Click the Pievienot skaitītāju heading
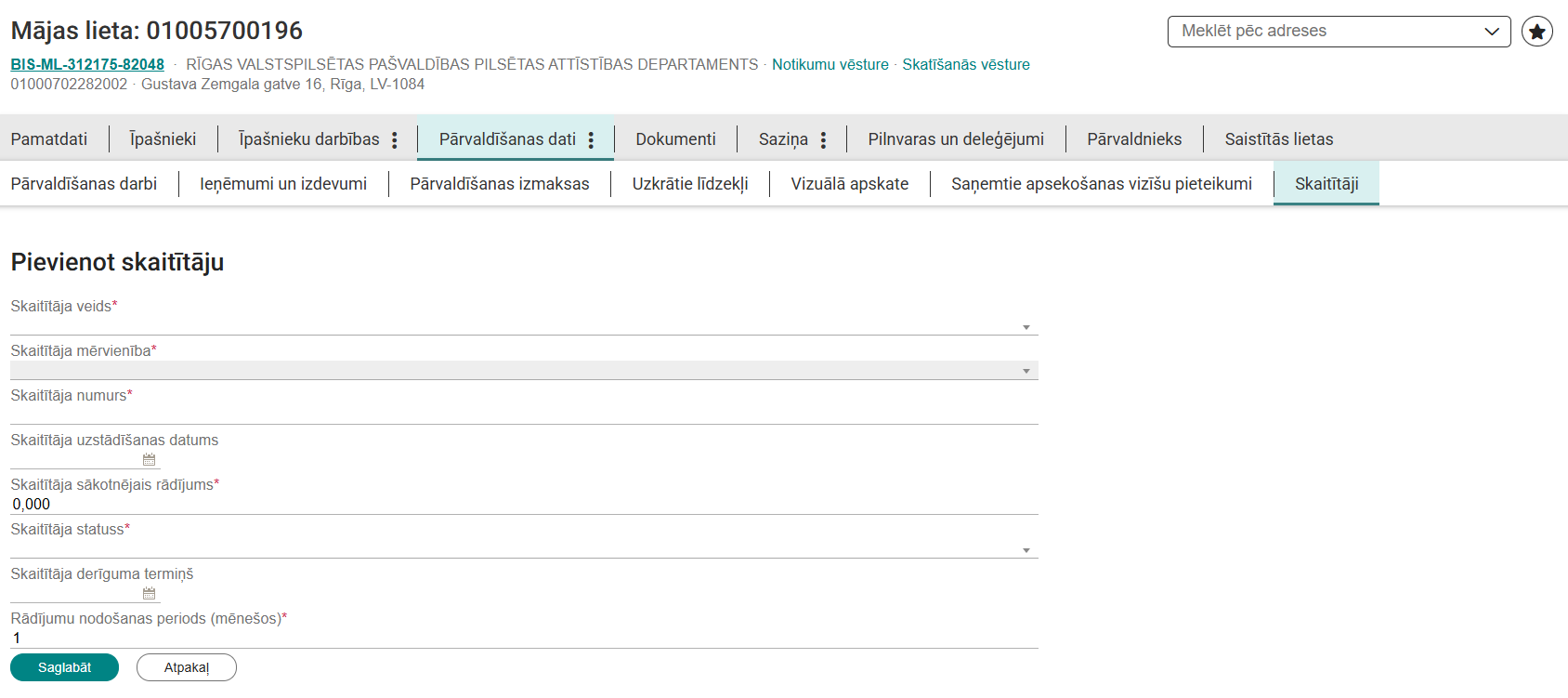The width and height of the screenshot is (1568, 698). click(x=117, y=262)
